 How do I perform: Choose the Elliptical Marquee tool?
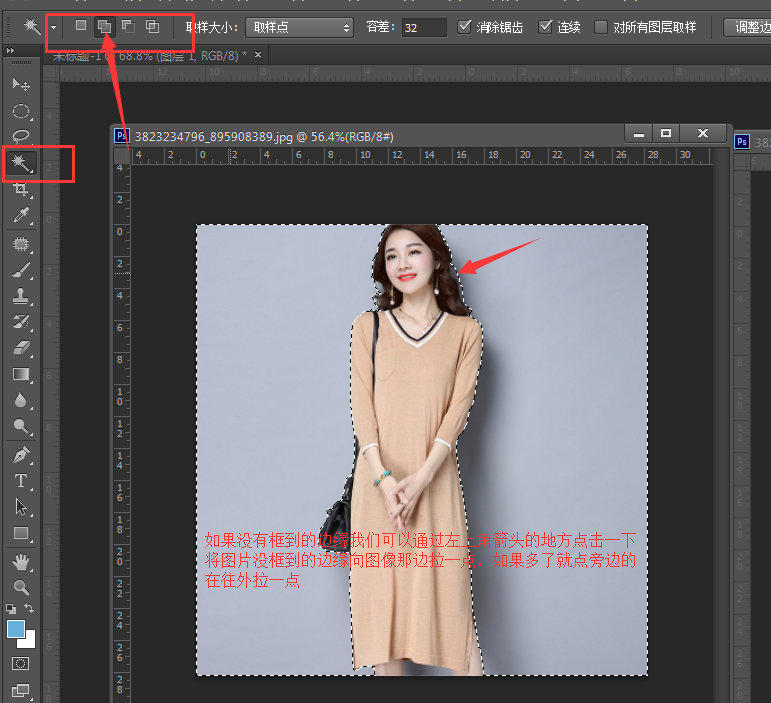click(x=20, y=111)
